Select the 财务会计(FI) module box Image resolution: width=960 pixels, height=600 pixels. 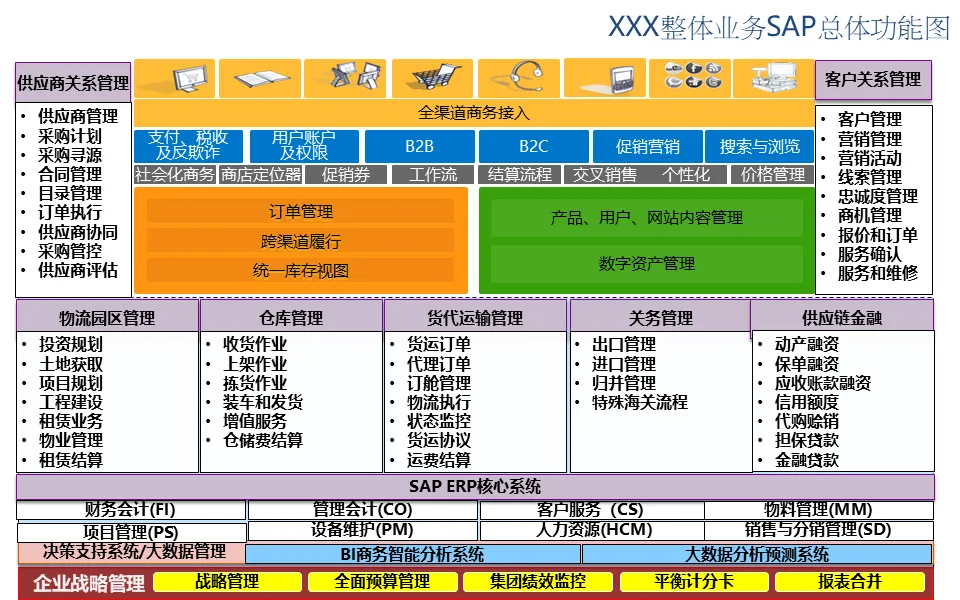point(130,510)
